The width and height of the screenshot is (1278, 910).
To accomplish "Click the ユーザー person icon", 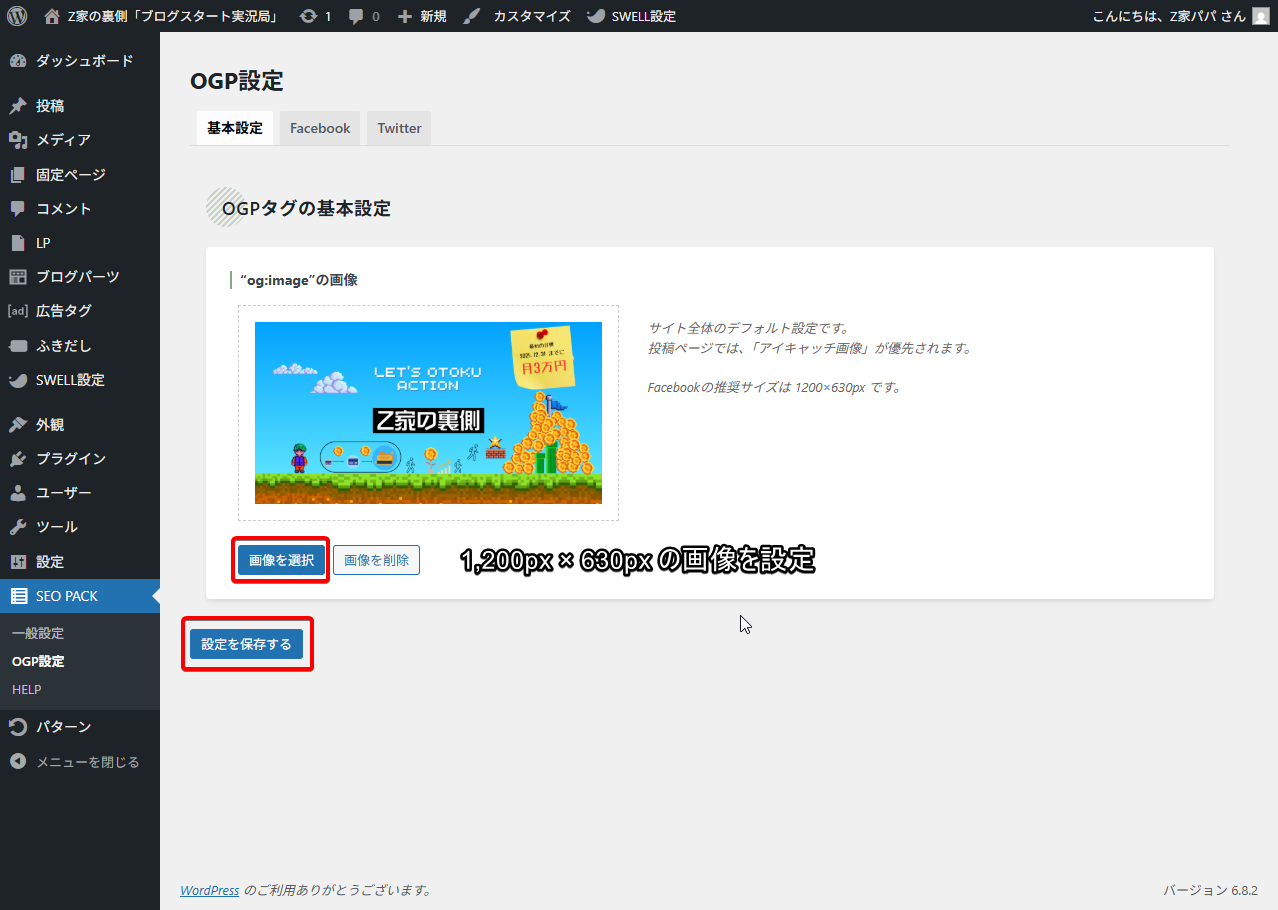I will pyautogui.click(x=18, y=493).
